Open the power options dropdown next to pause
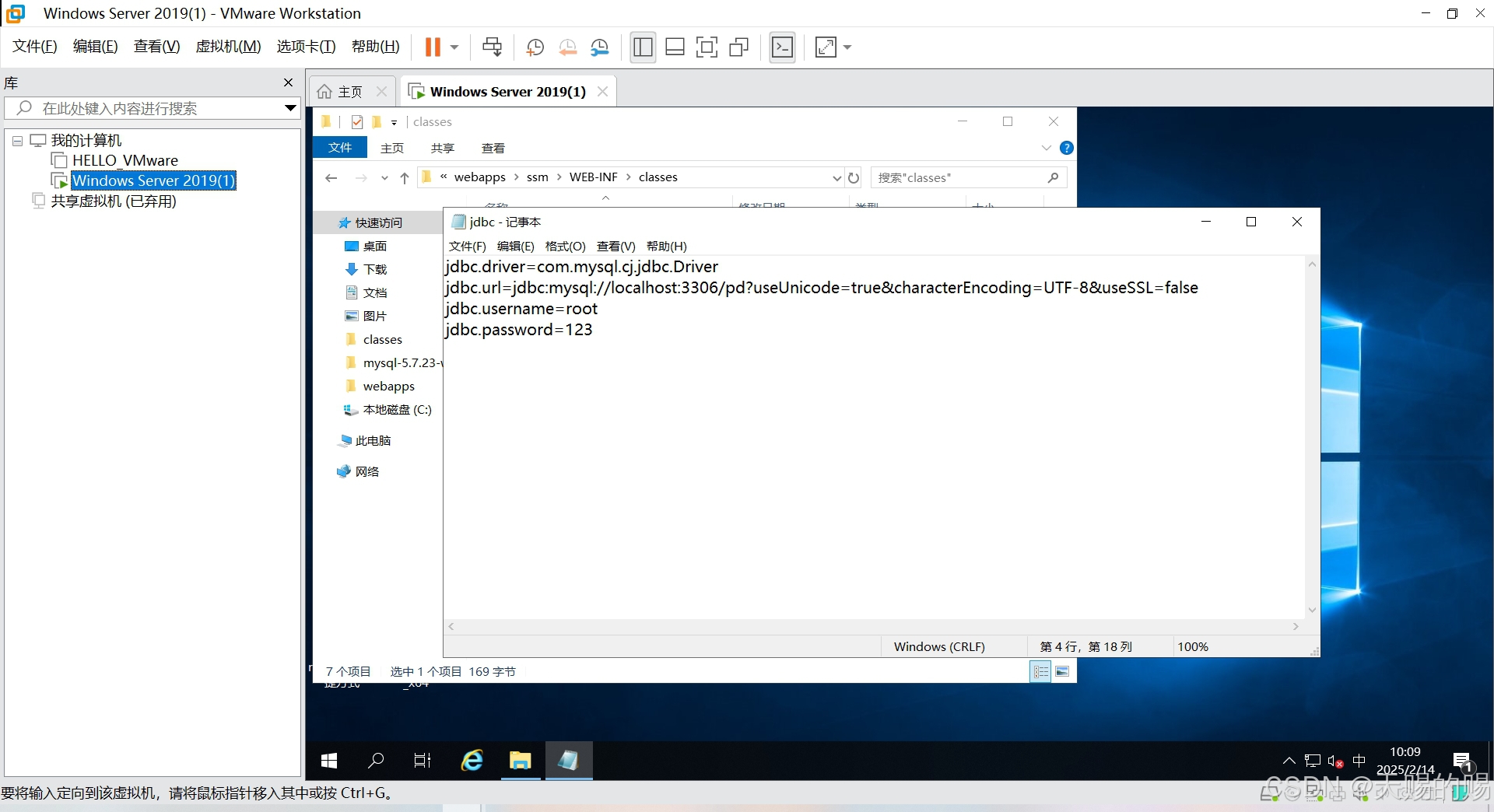 point(454,47)
